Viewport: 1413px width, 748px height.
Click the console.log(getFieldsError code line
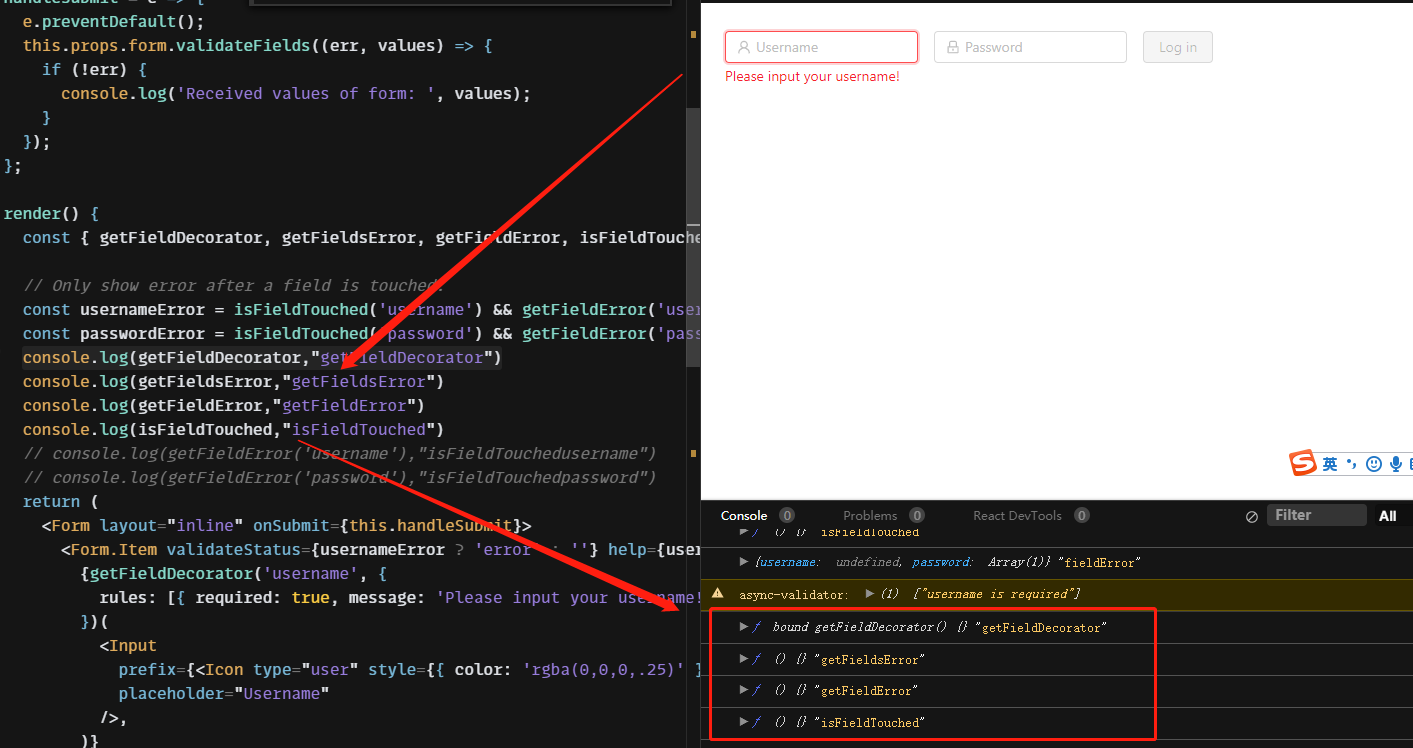233,381
